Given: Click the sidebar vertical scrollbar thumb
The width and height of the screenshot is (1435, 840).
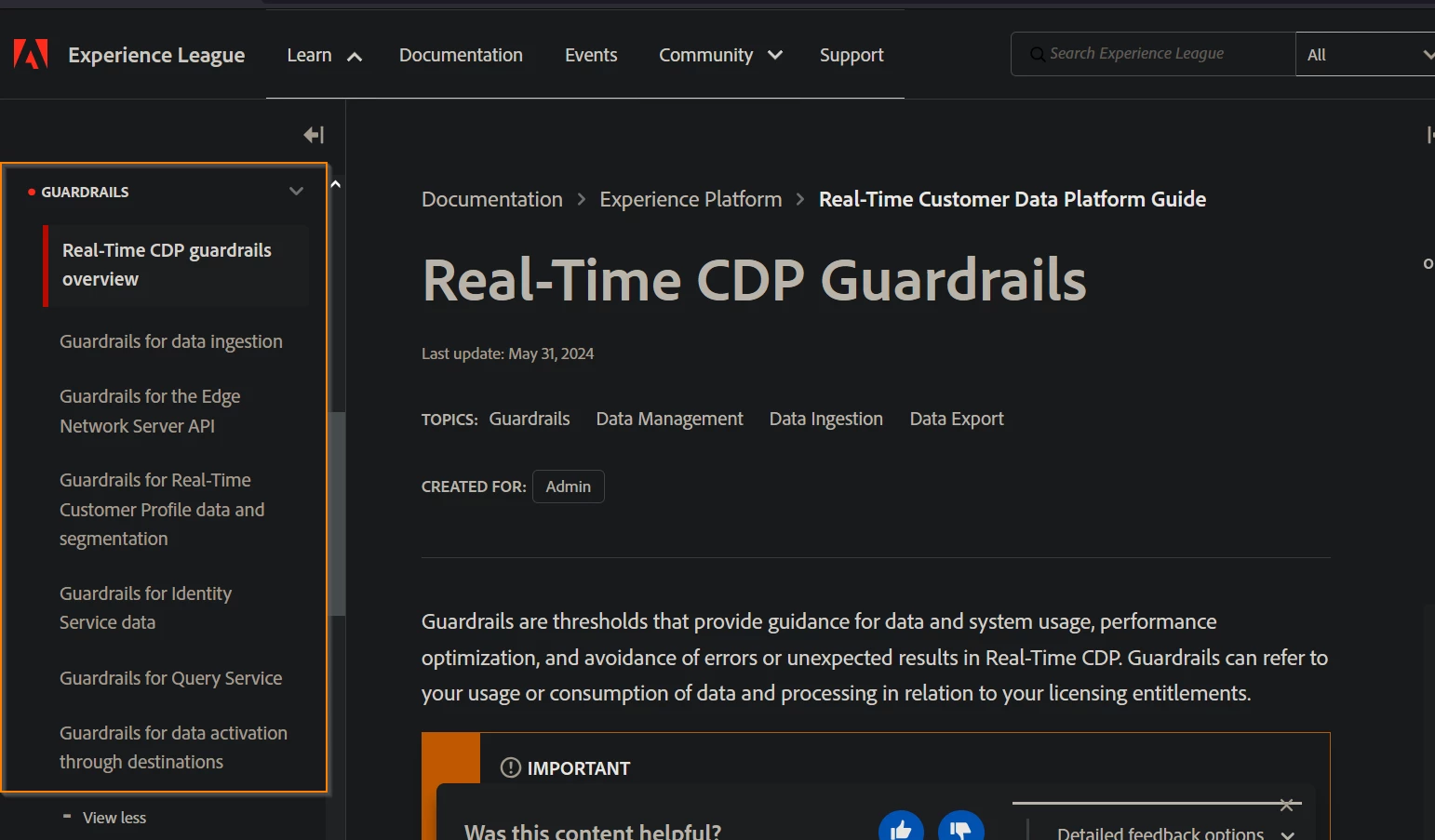Looking at the screenshot, I should [x=337, y=513].
